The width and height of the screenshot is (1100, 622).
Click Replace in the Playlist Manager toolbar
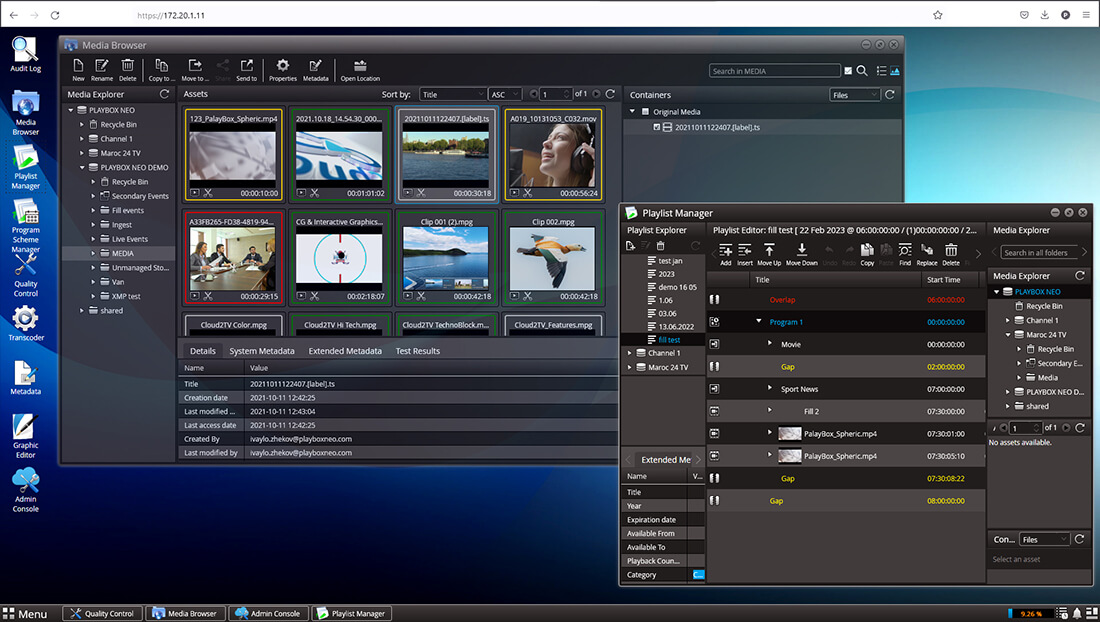point(927,254)
